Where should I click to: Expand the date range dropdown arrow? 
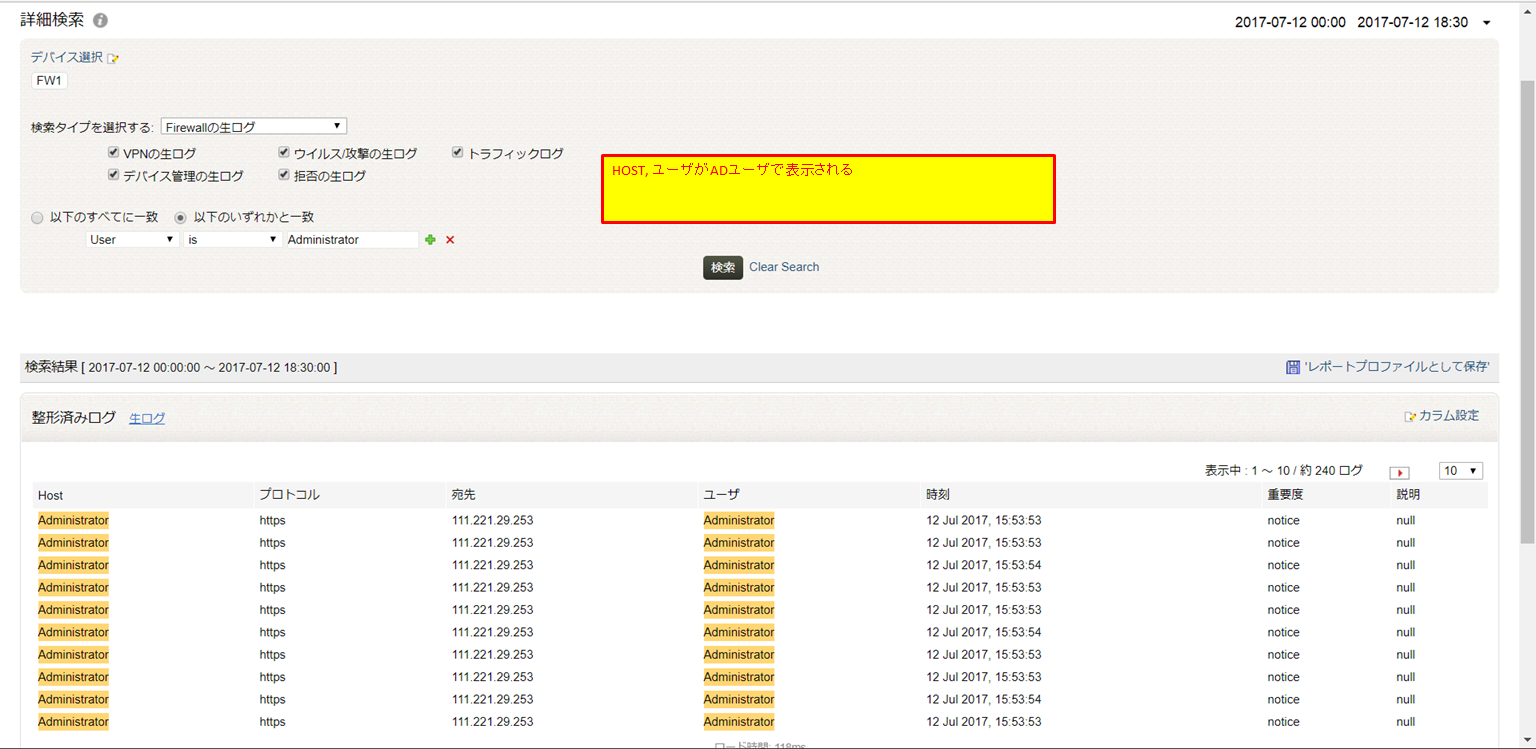click(1487, 23)
